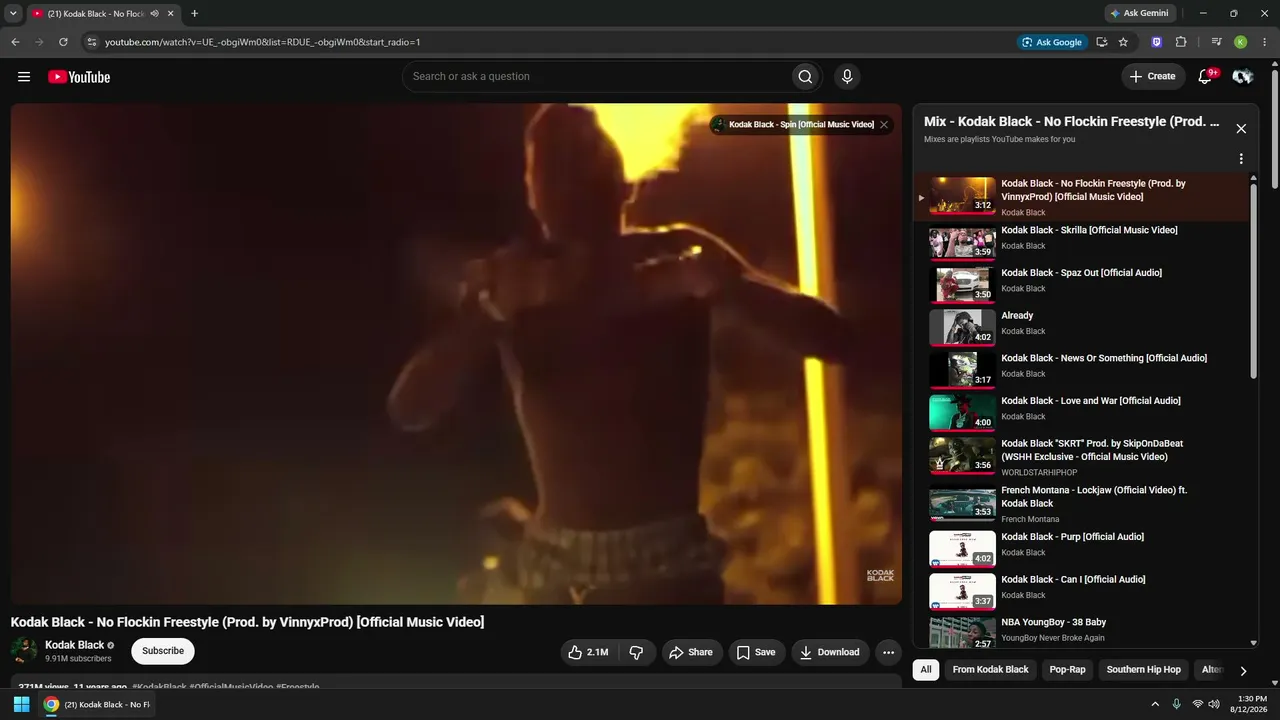The height and width of the screenshot is (720, 1280).
Task: Open the taskbar microphone indicator
Action: coord(1176,704)
